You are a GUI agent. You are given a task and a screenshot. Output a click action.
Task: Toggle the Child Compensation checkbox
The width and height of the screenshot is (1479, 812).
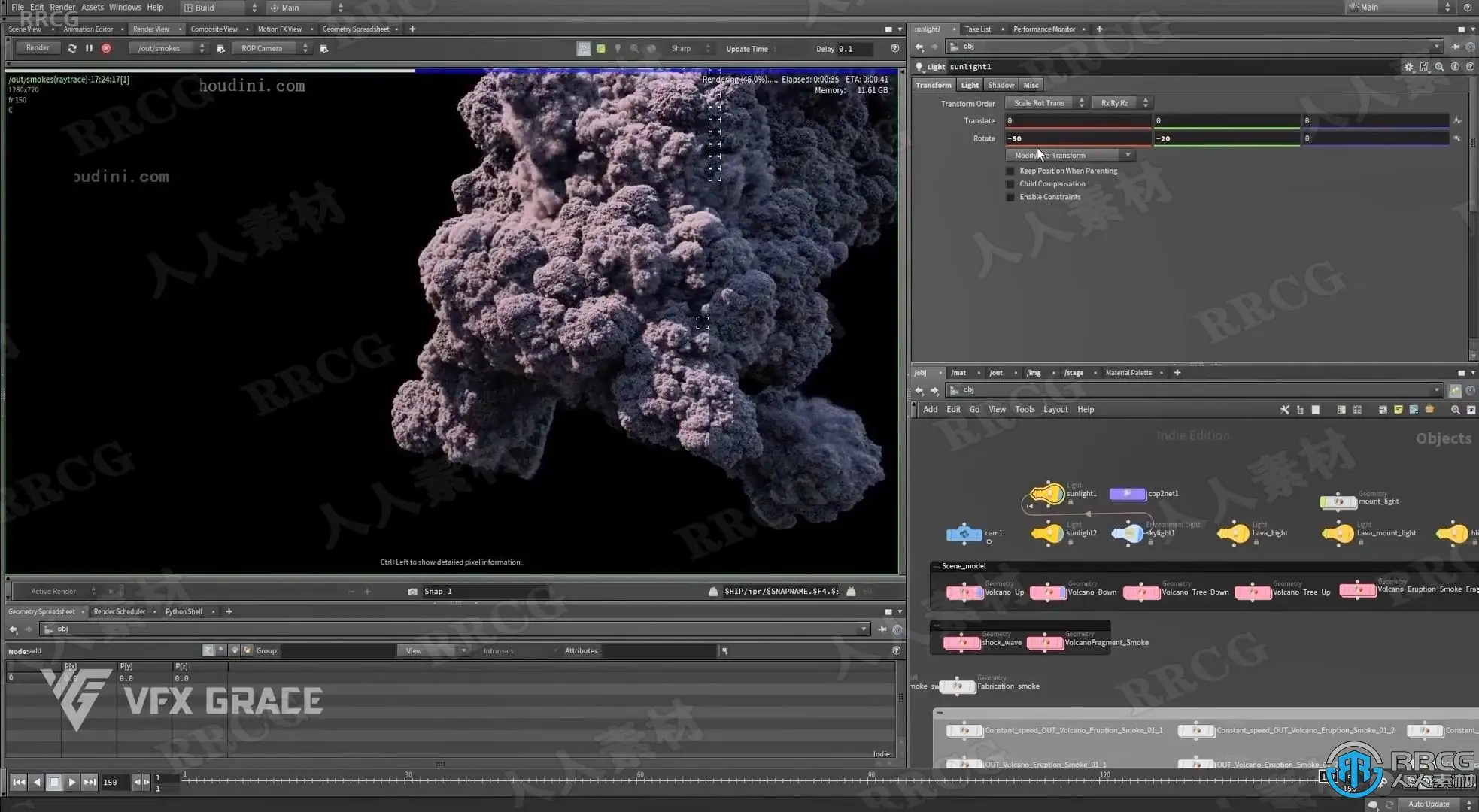[1010, 184]
